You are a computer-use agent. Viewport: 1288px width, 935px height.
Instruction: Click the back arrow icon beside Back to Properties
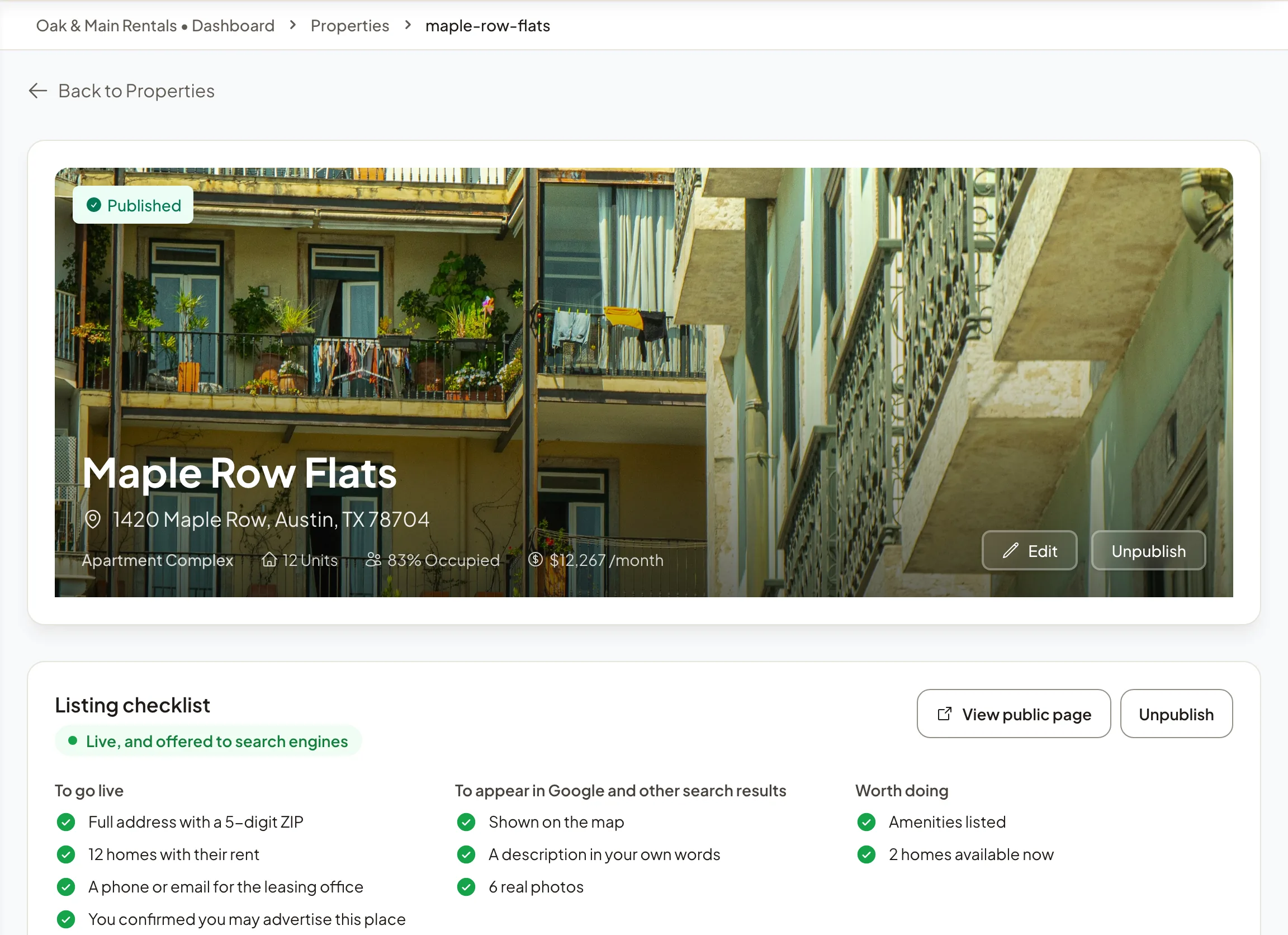37,91
